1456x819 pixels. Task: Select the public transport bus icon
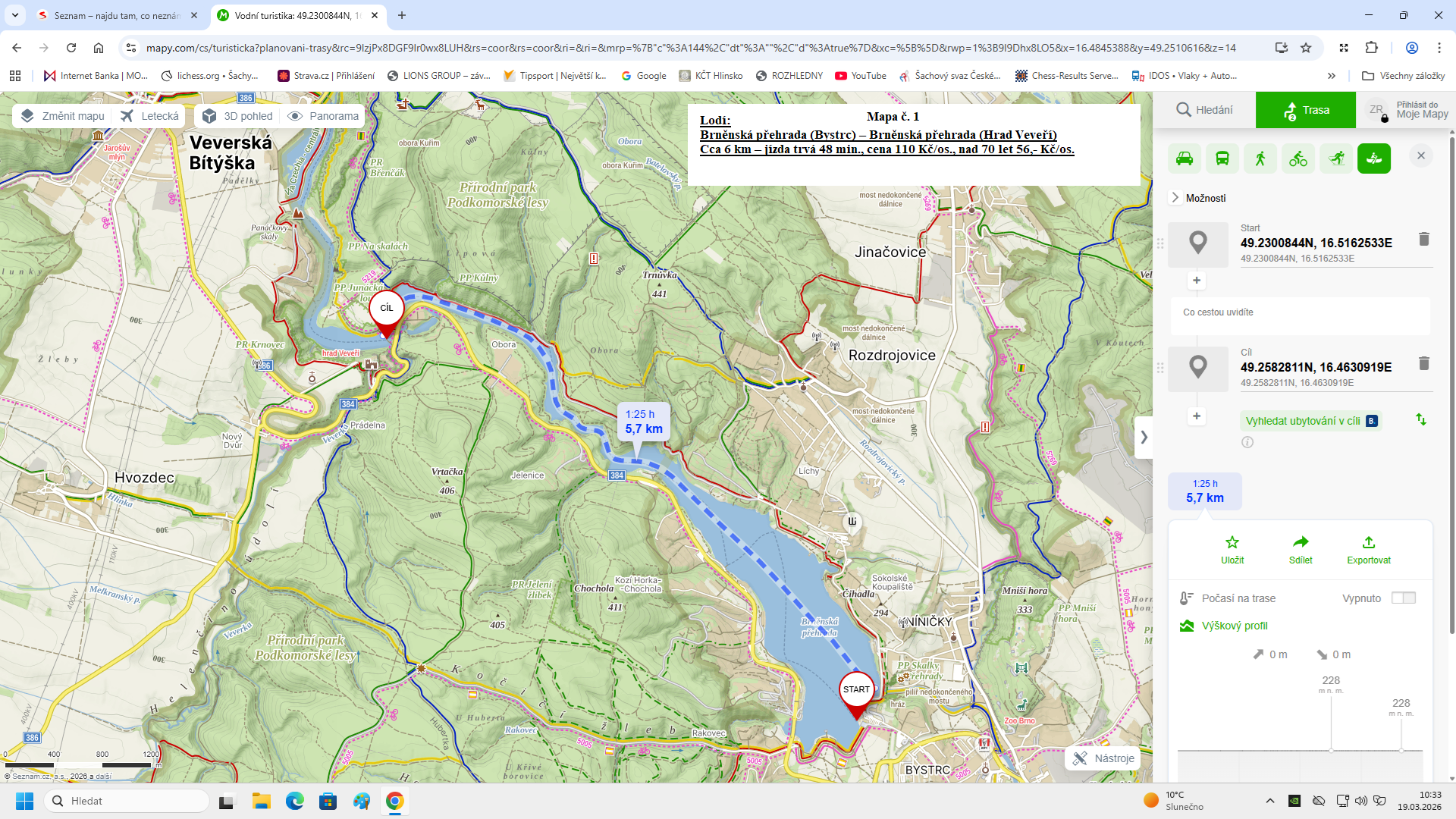[x=1222, y=158]
